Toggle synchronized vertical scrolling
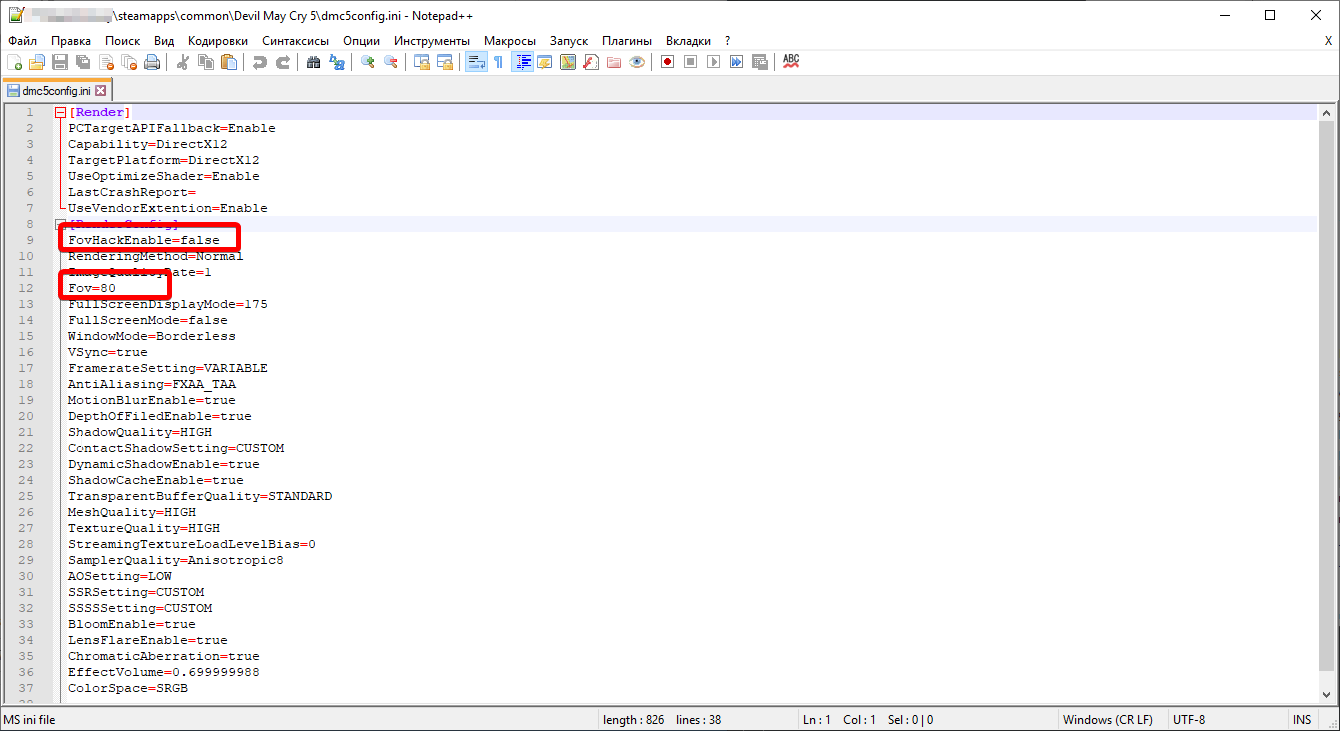Image resolution: width=1340 pixels, height=731 pixels. click(x=422, y=62)
